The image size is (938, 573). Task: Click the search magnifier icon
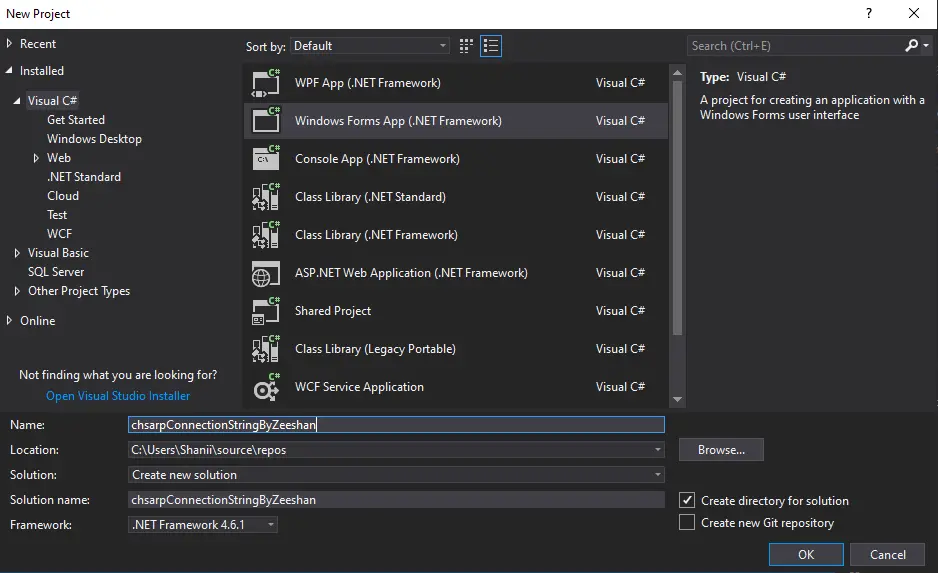(911, 45)
